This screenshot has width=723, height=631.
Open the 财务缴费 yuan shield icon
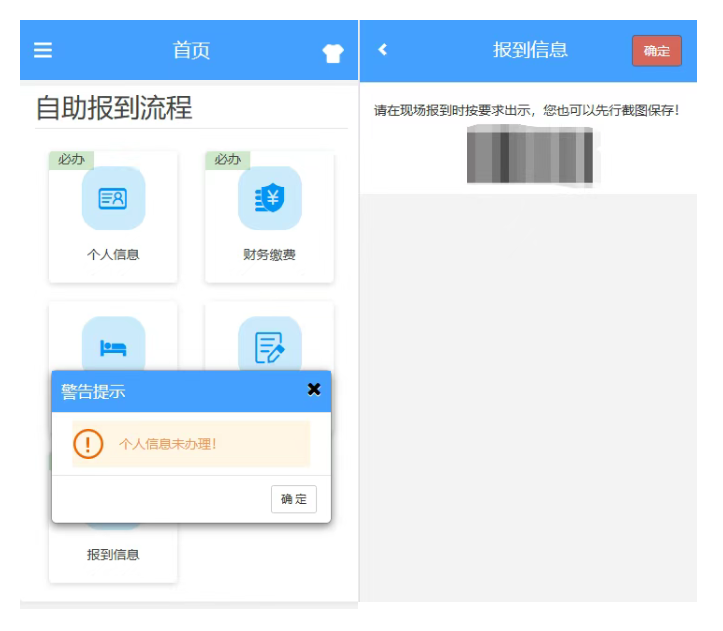[x=269, y=198]
